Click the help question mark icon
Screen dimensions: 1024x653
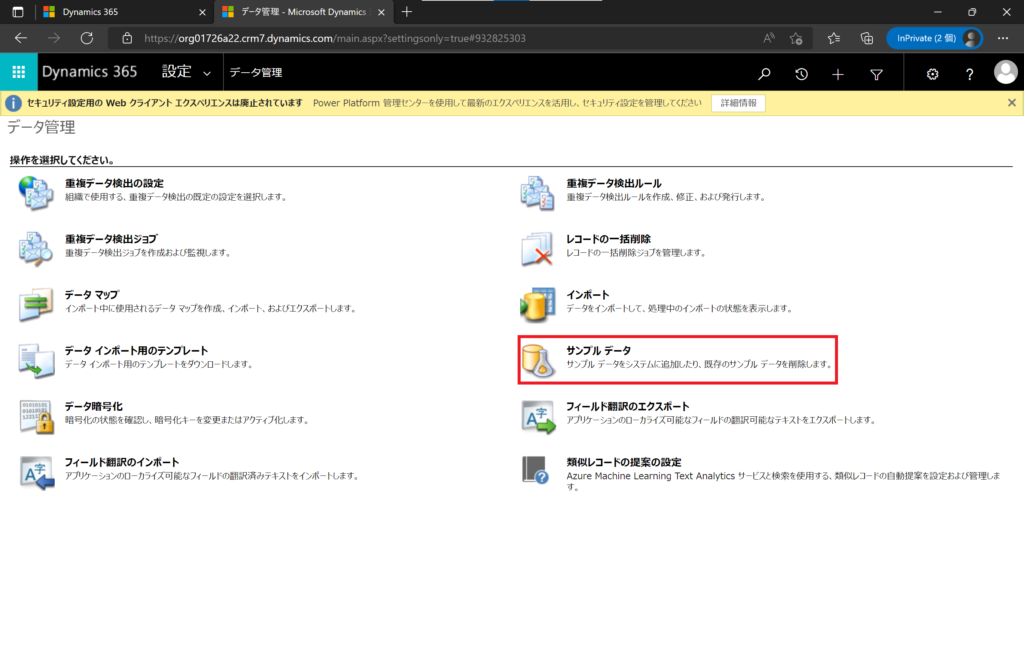pos(969,73)
